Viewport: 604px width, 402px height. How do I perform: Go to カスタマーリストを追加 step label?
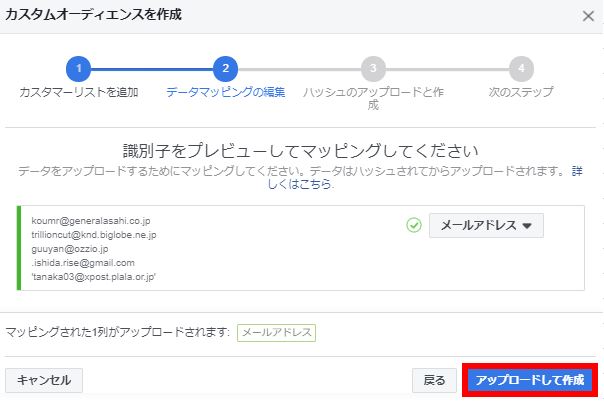click(79, 92)
